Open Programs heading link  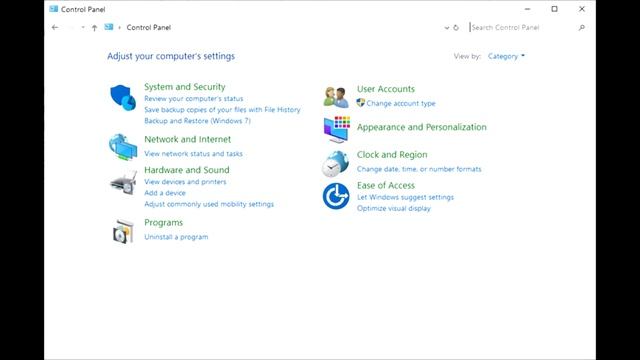coord(163,222)
